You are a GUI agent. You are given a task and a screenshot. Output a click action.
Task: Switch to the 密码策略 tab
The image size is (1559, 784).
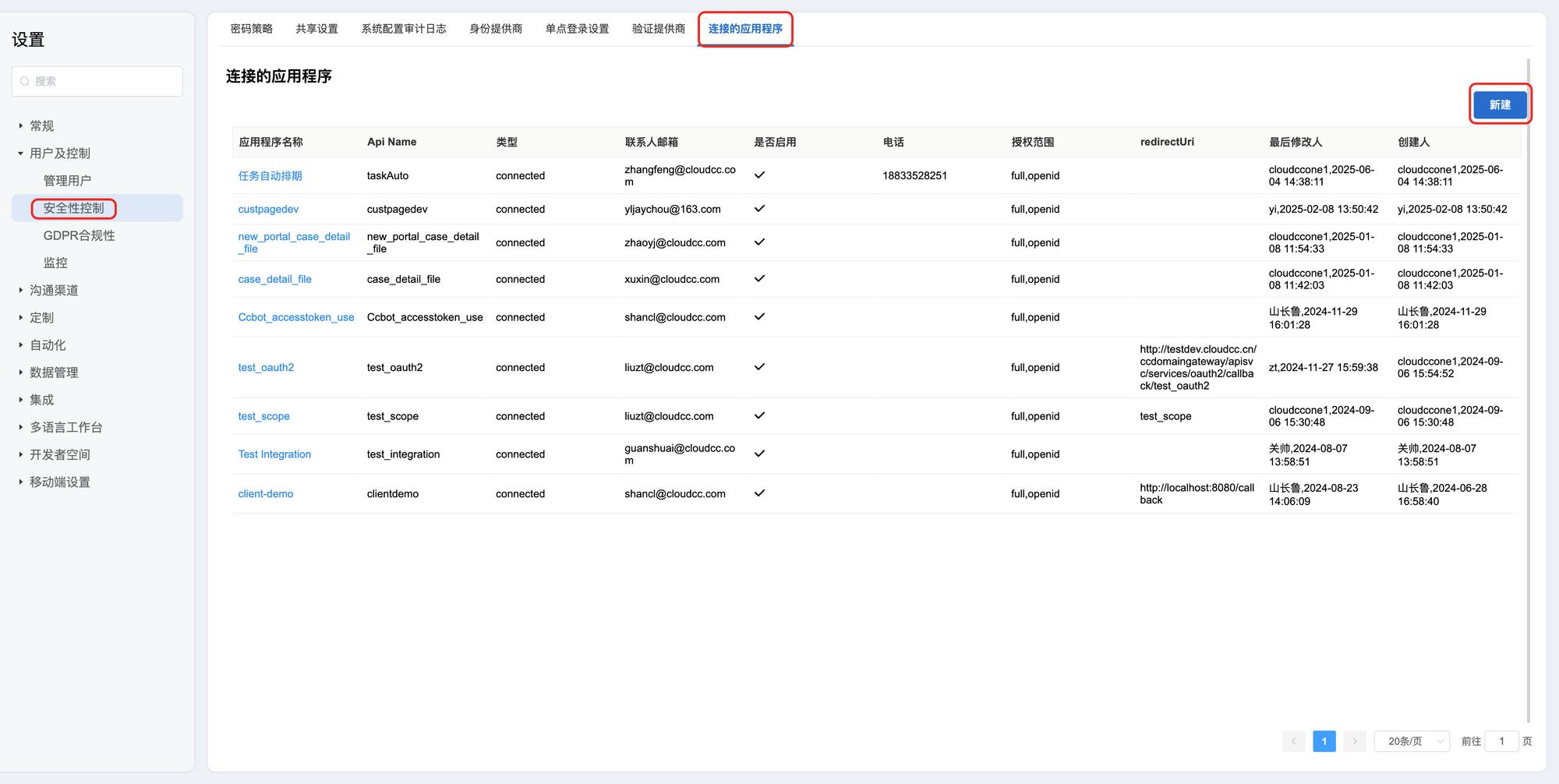coord(251,29)
